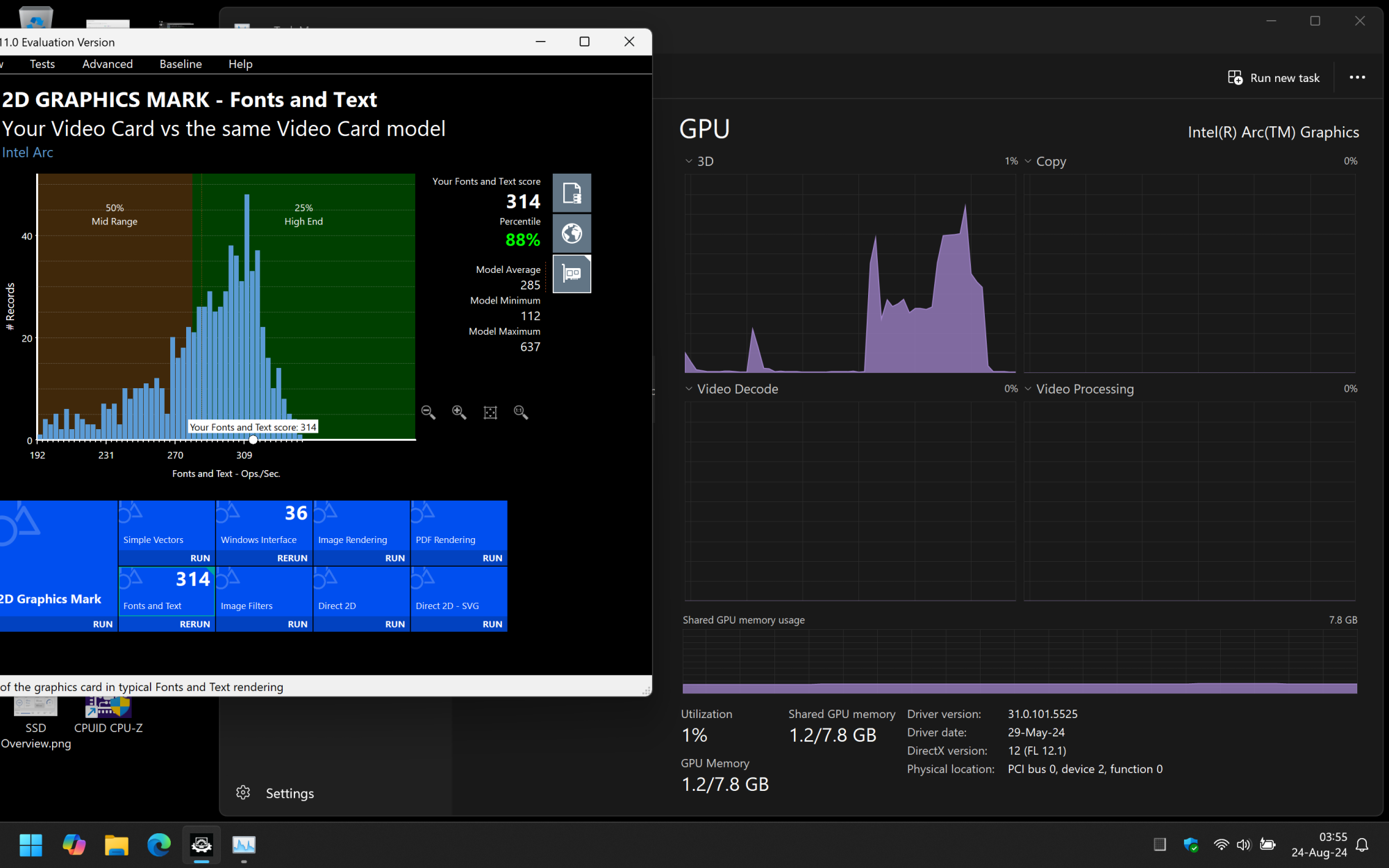
Task: Open the Advanced menu
Action: (108, 64)
